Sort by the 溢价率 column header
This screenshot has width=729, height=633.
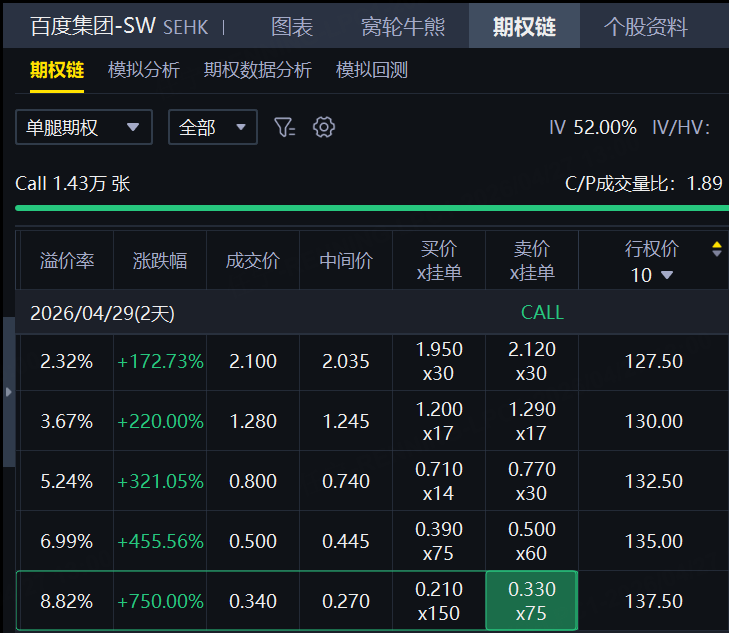tap(67, 261)
